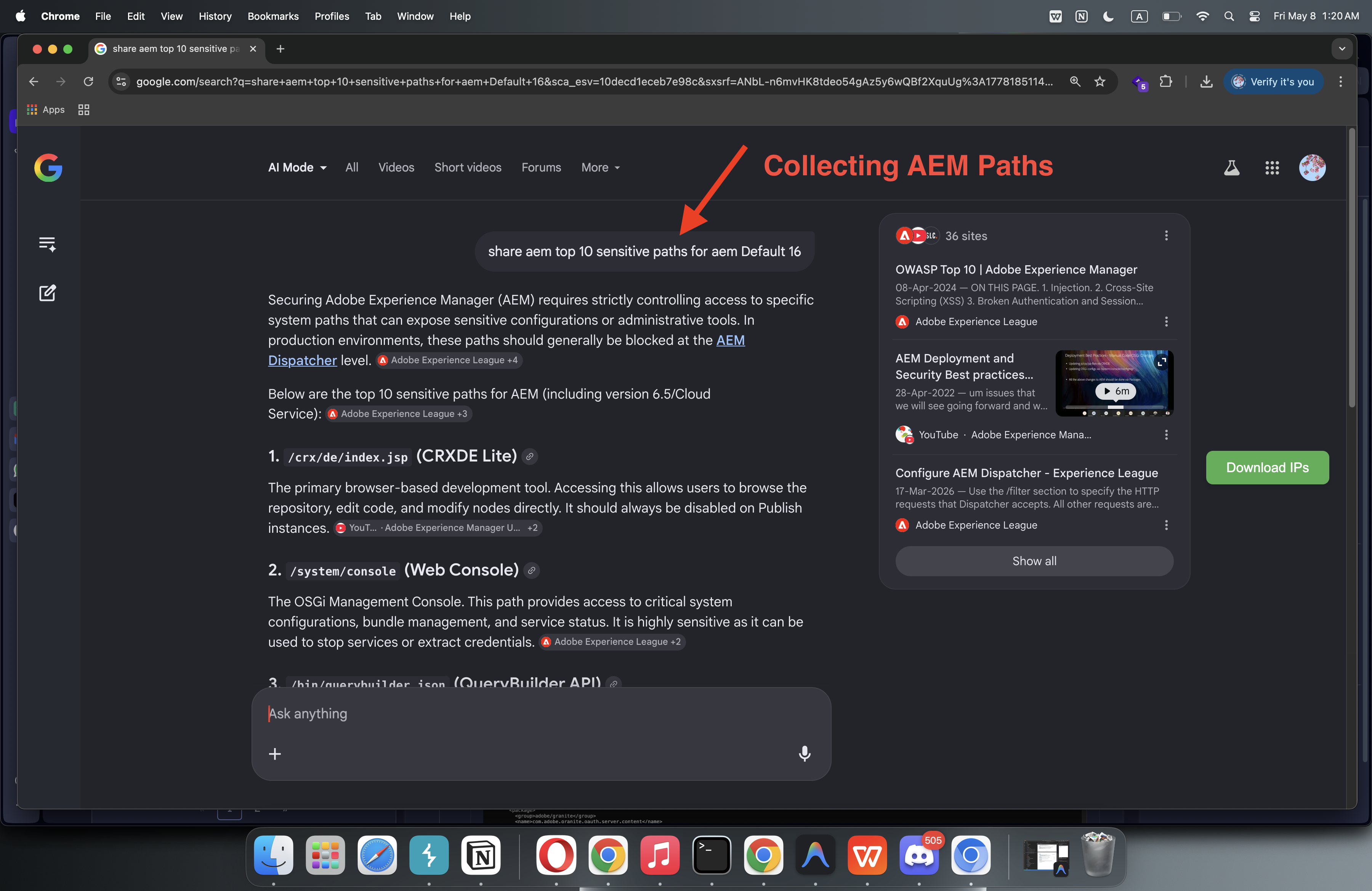Expand the Adobe Experience League +4 sources chip

(x=449, y=360)
